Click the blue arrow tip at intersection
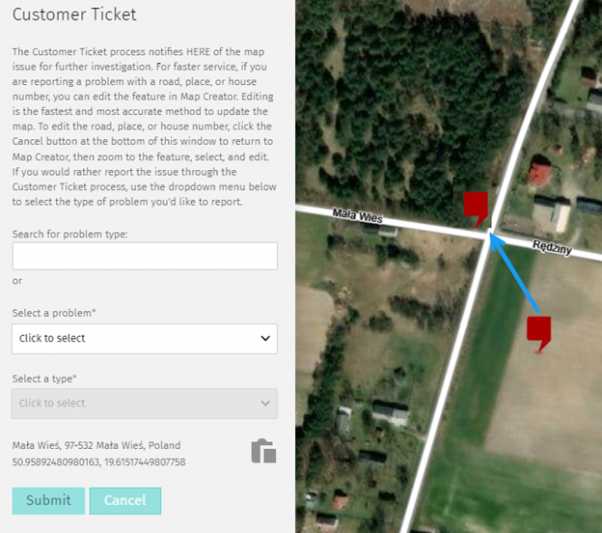602x533 pixels. 492,238
